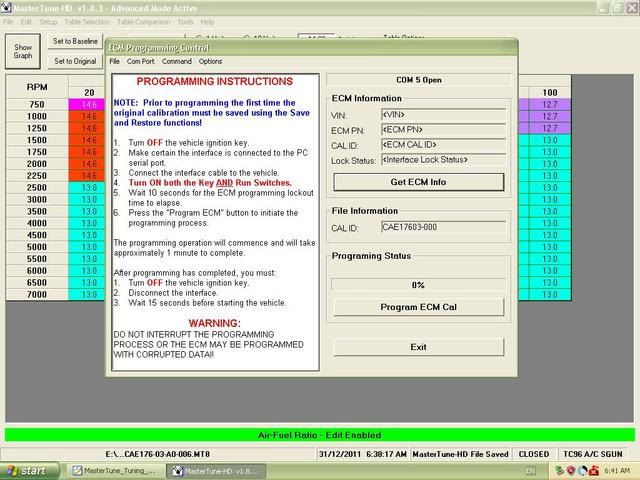Click the column 100 header
The height and width of the screenshot is (480, 640).
550,93
